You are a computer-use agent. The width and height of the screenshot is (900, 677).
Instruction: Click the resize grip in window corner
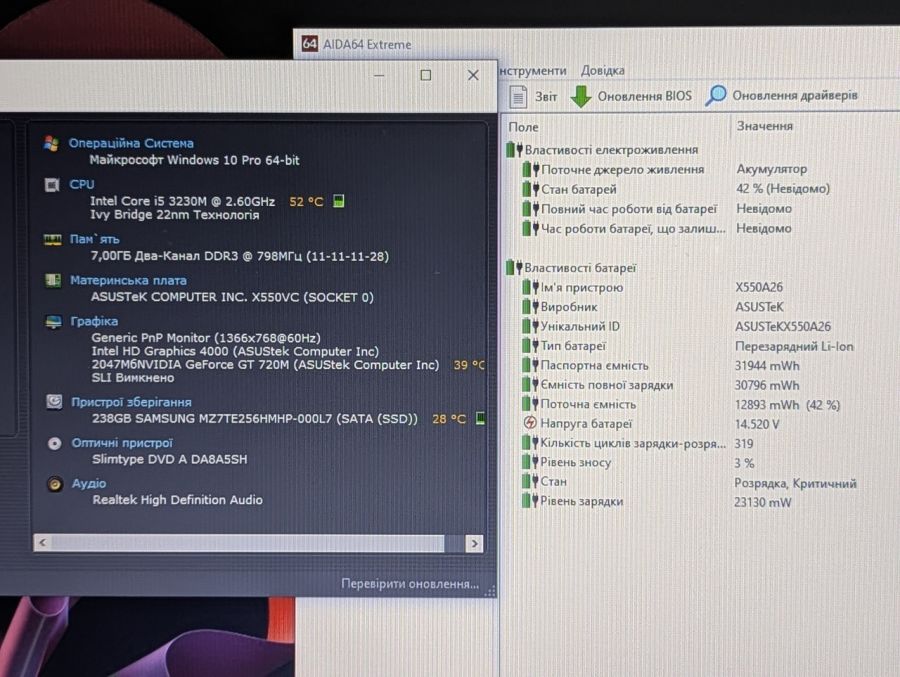490,590
